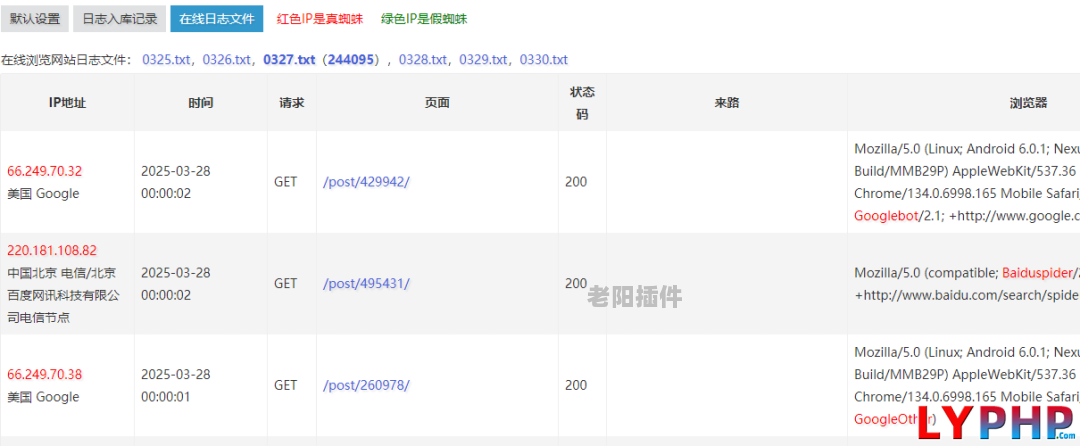
Task: Open log file 0330.txt
Action: tap(543, 60)
